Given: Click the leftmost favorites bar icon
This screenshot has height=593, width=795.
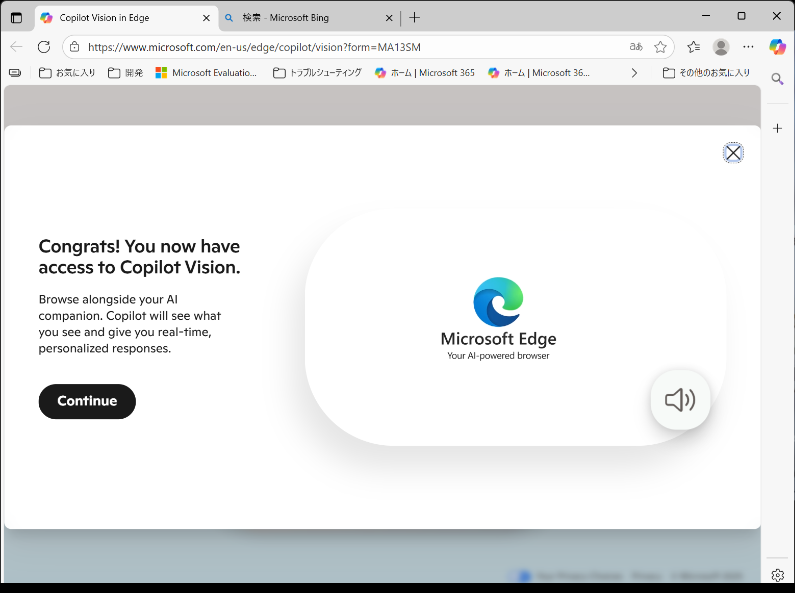Looking at the screenshot, I should click(x=15, y=73).
